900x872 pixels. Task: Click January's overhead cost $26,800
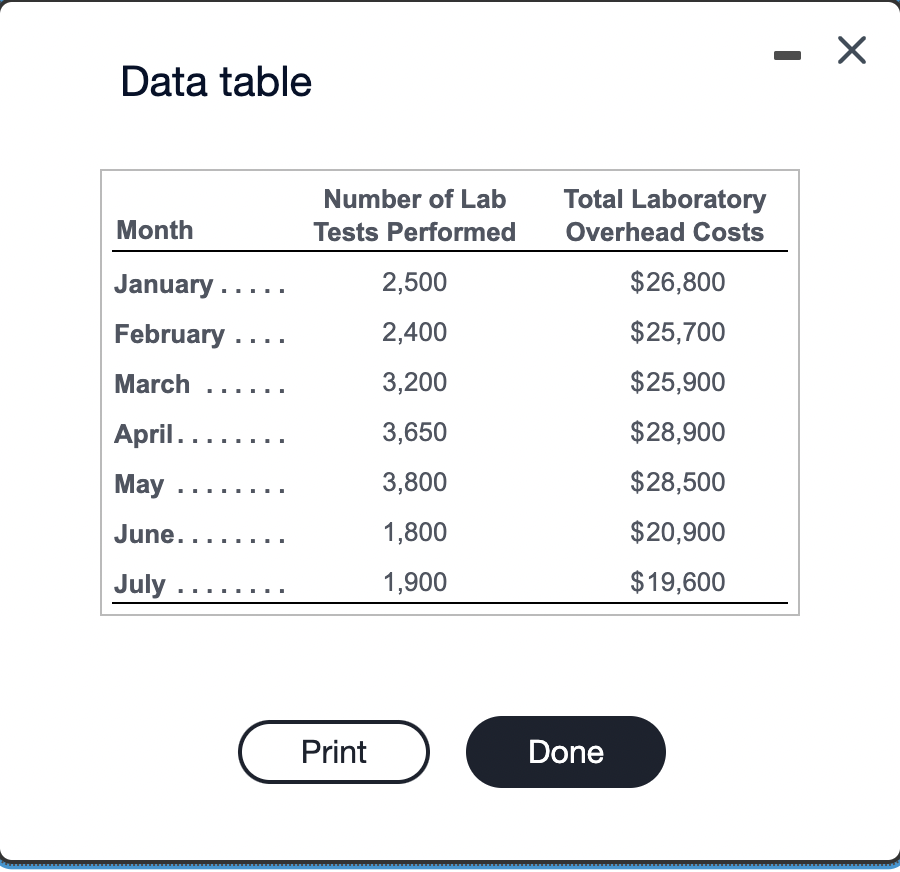[677, 282]
